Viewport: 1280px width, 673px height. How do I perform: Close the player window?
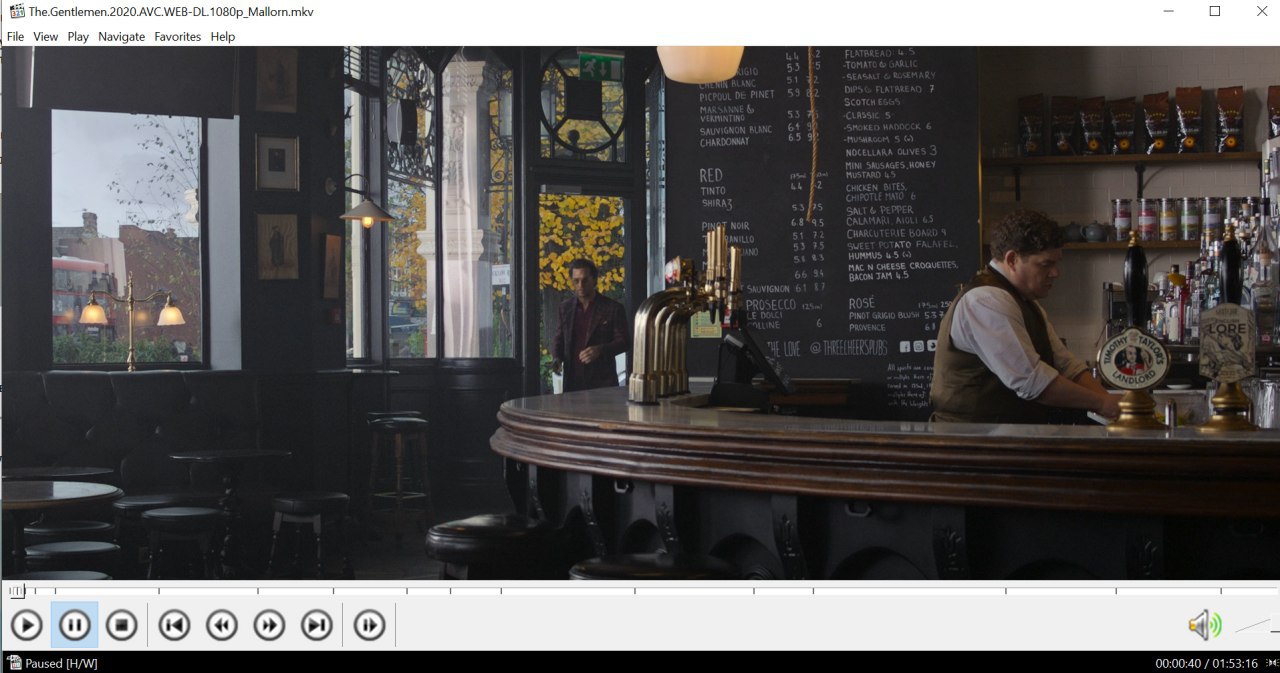(1261, 11)
